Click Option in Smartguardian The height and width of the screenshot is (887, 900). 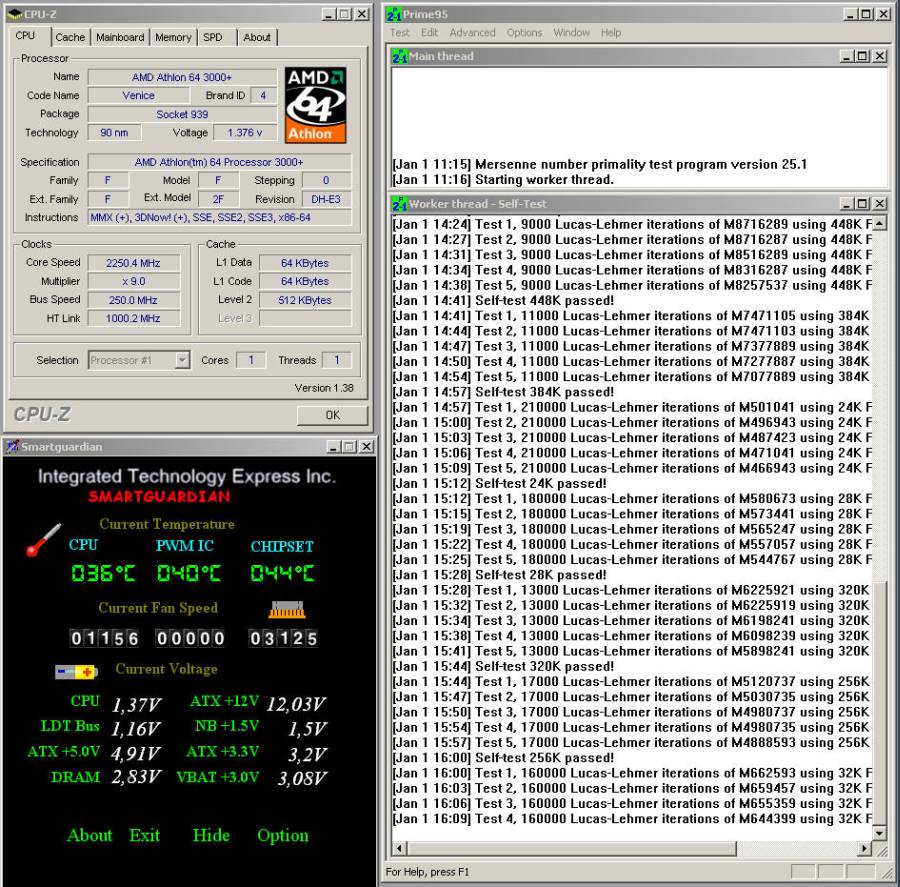tap(282, 836)
